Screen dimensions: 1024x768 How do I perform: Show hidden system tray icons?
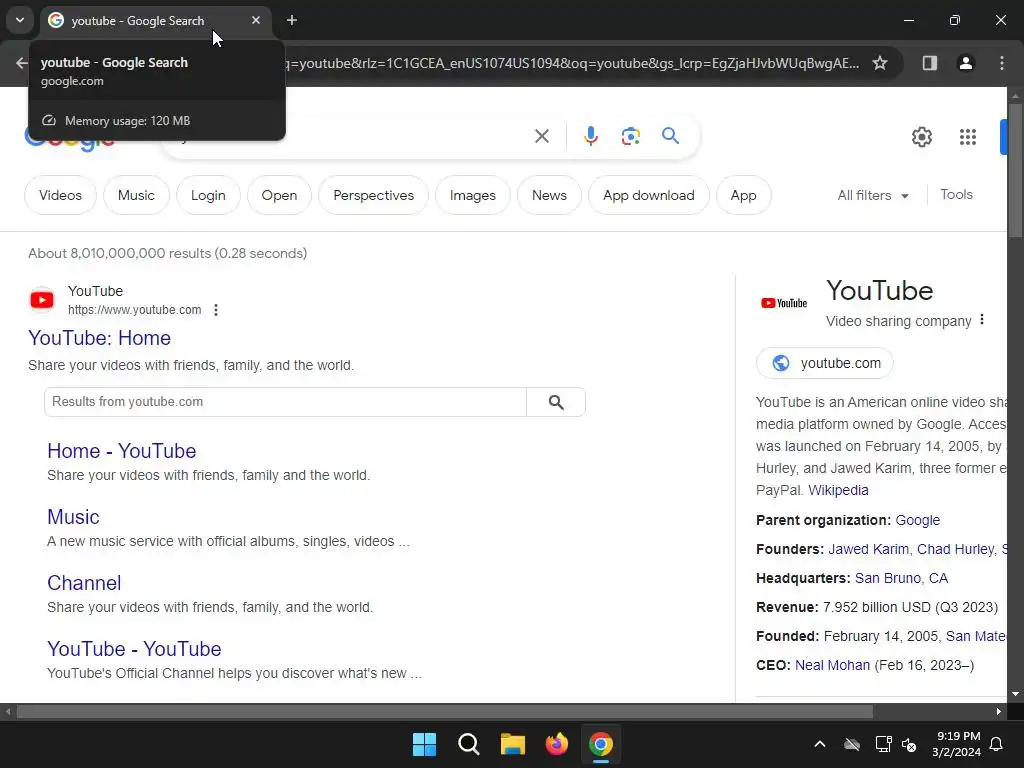click(x=820, y=744)
